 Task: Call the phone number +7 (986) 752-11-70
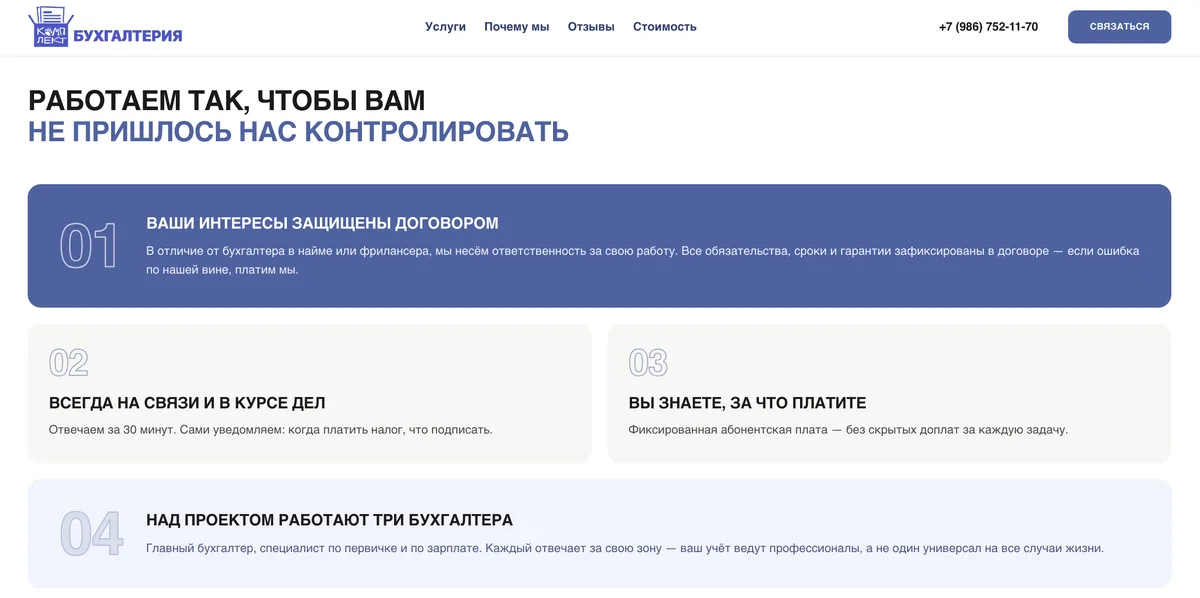pyautogui.click(x=988, y=27)
